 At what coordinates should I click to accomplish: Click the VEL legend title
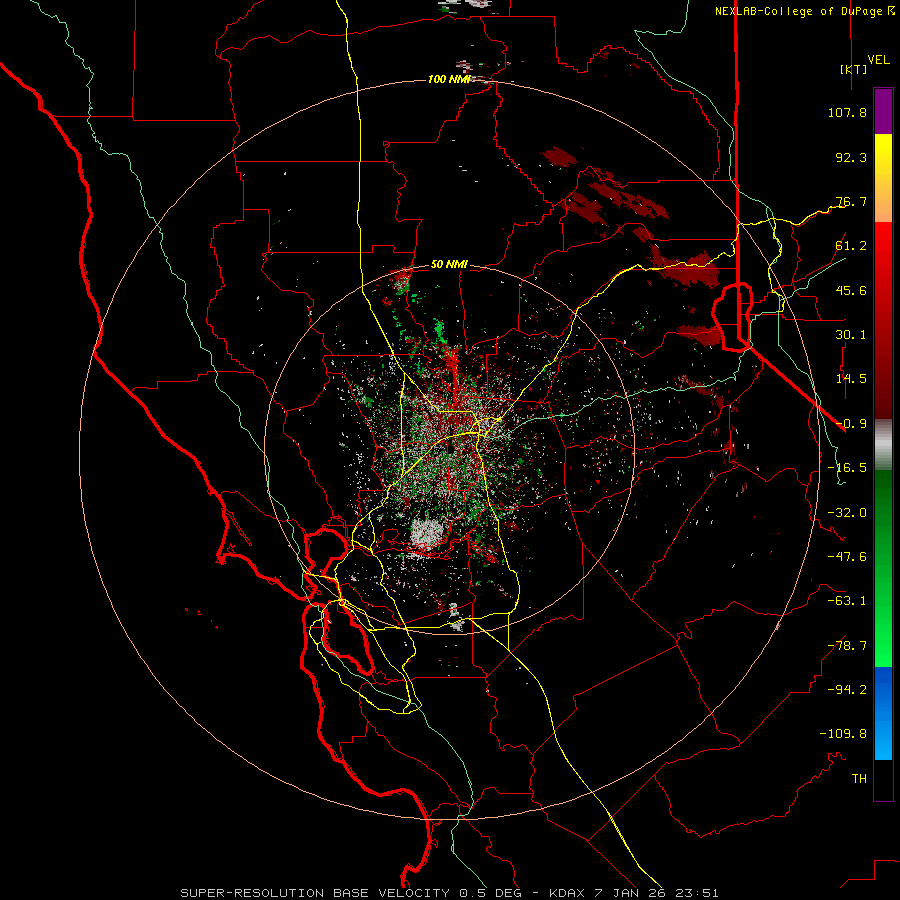878,60
